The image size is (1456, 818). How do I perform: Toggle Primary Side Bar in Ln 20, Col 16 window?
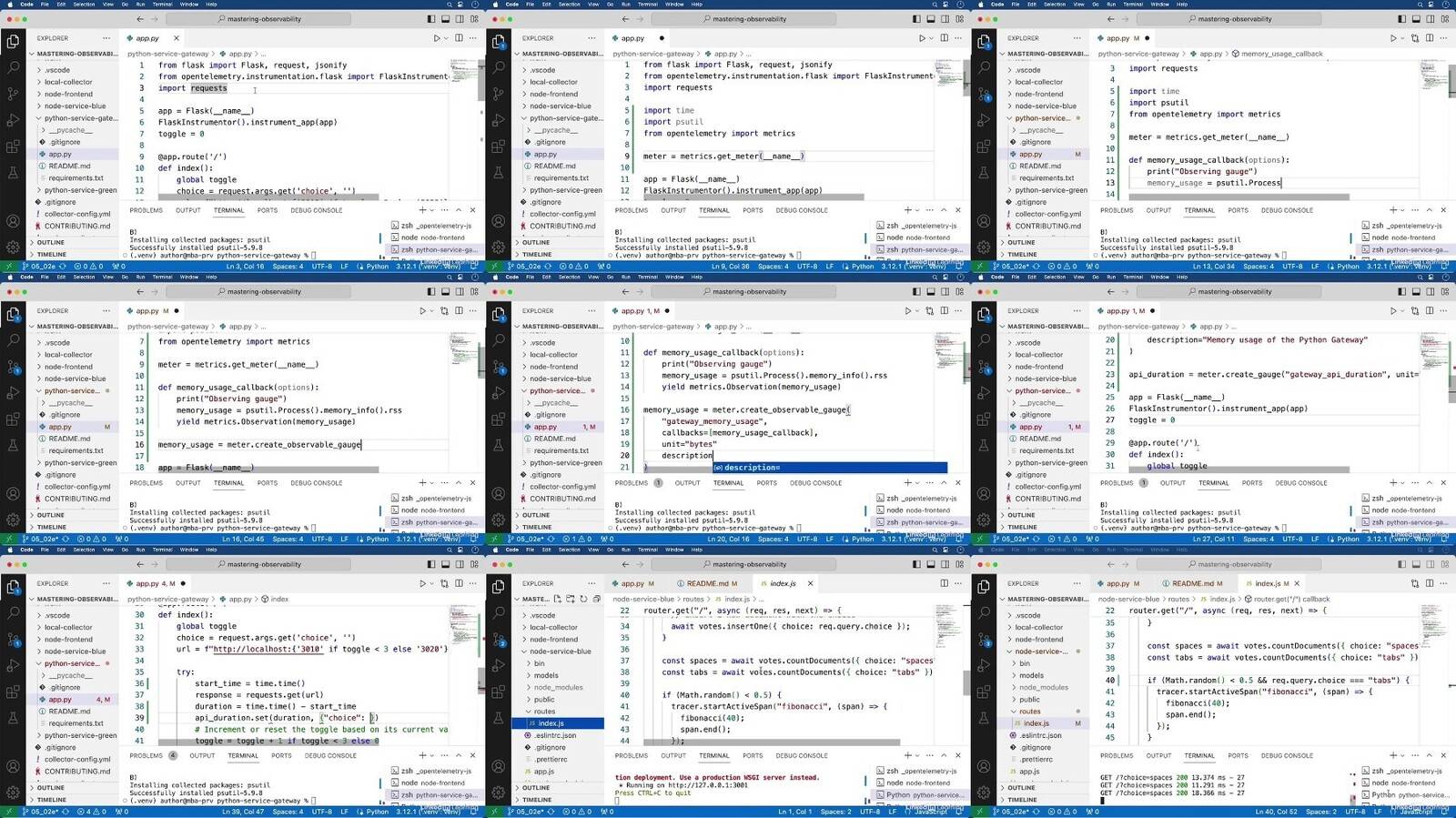(916, 292)
